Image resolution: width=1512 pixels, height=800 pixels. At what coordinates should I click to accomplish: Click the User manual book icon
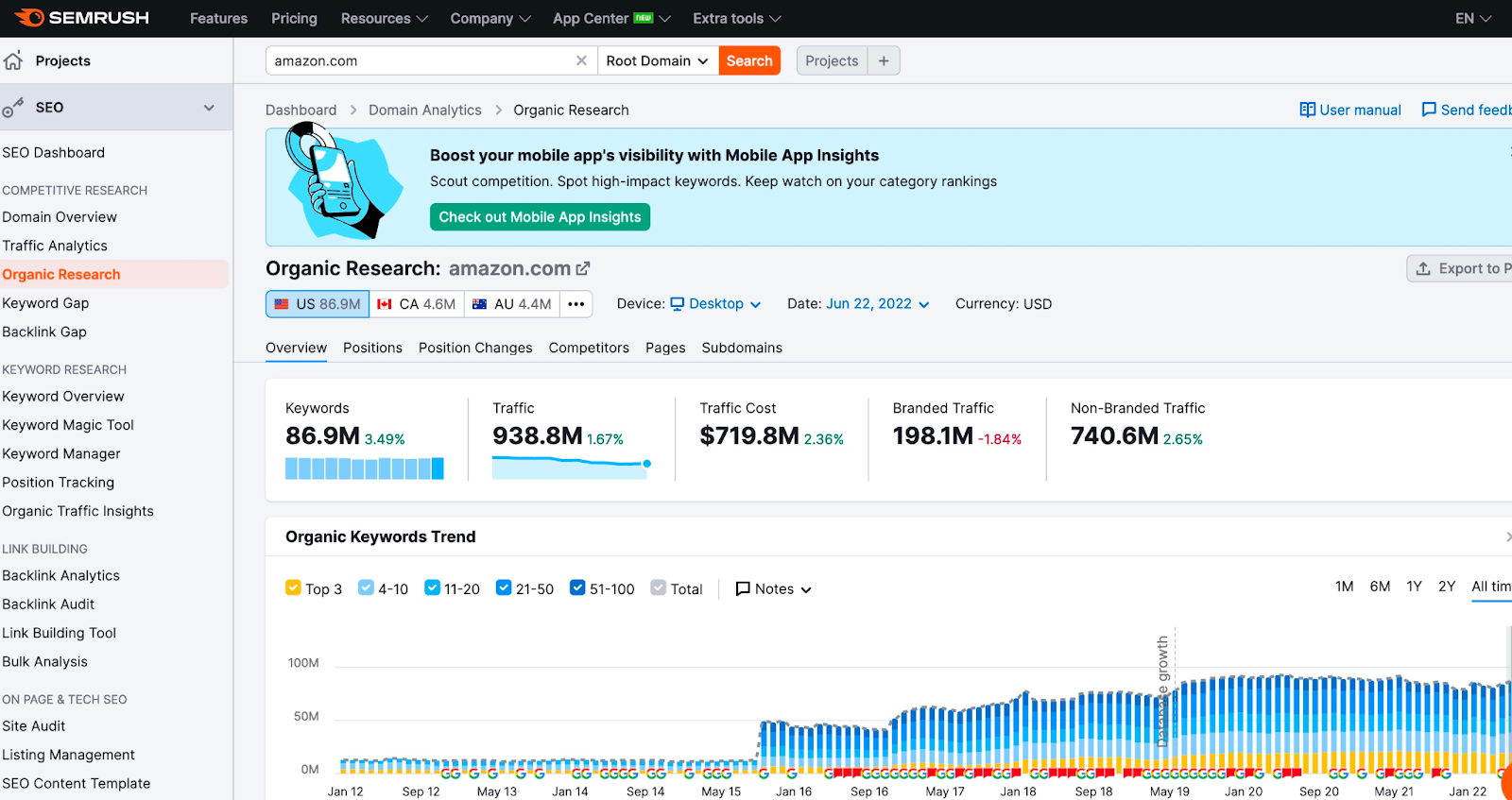[1308, 110]
